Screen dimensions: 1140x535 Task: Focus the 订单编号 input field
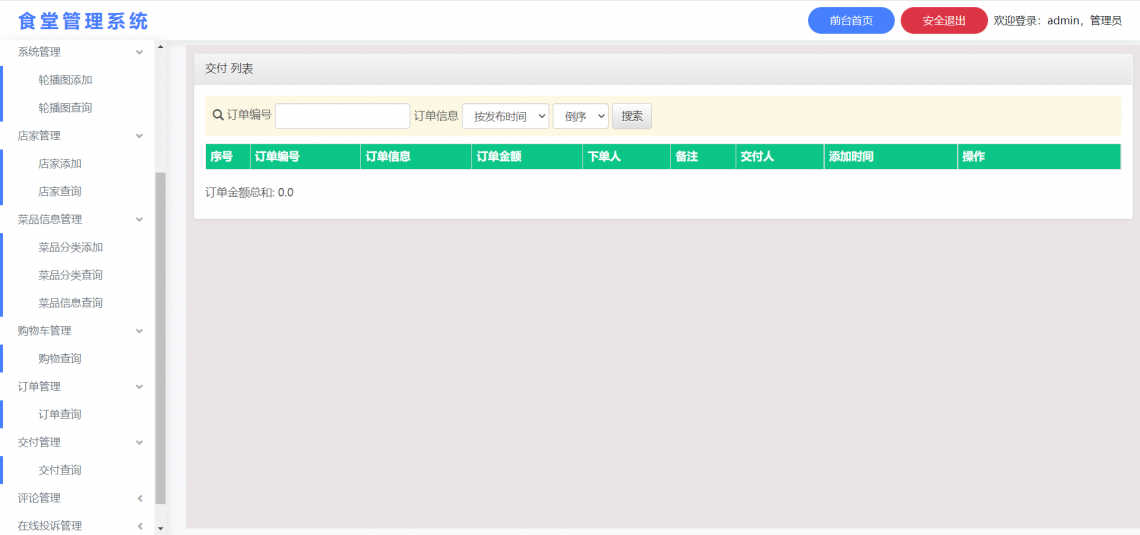click(x=342, y=116)
